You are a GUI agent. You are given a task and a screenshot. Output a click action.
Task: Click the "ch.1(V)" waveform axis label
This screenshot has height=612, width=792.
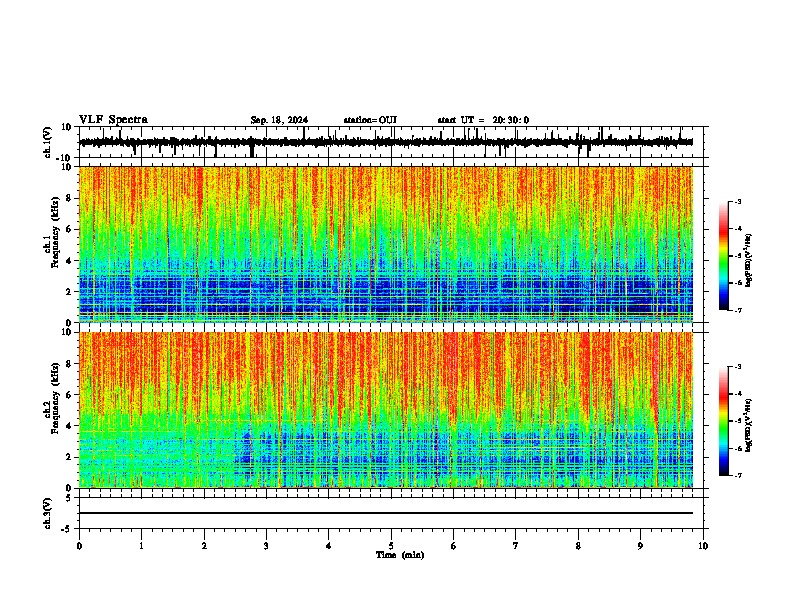(47, 142)
